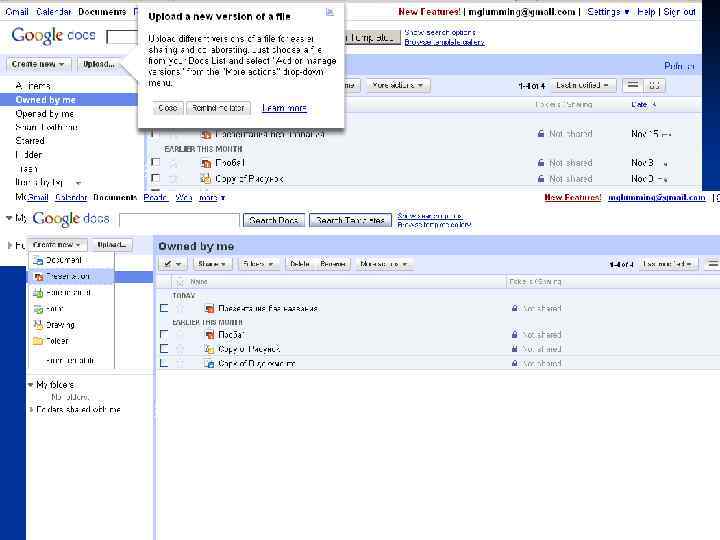Image resolution: width=720 pixels, height=540 pixels.
Task: Open Learn more link in upload popup
Action: tap(284, 108)
